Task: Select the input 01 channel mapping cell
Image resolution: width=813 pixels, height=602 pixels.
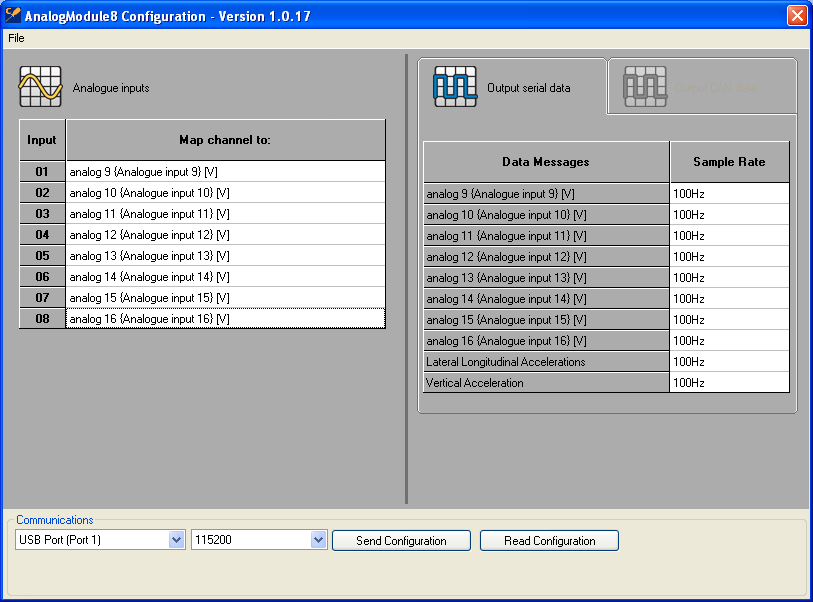Action: (225, 172)
